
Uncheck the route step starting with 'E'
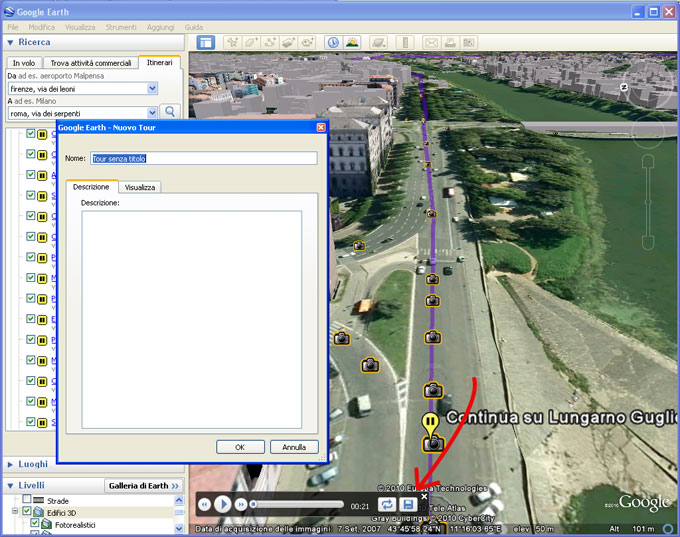pyautogui.click(x=30, y=318)
